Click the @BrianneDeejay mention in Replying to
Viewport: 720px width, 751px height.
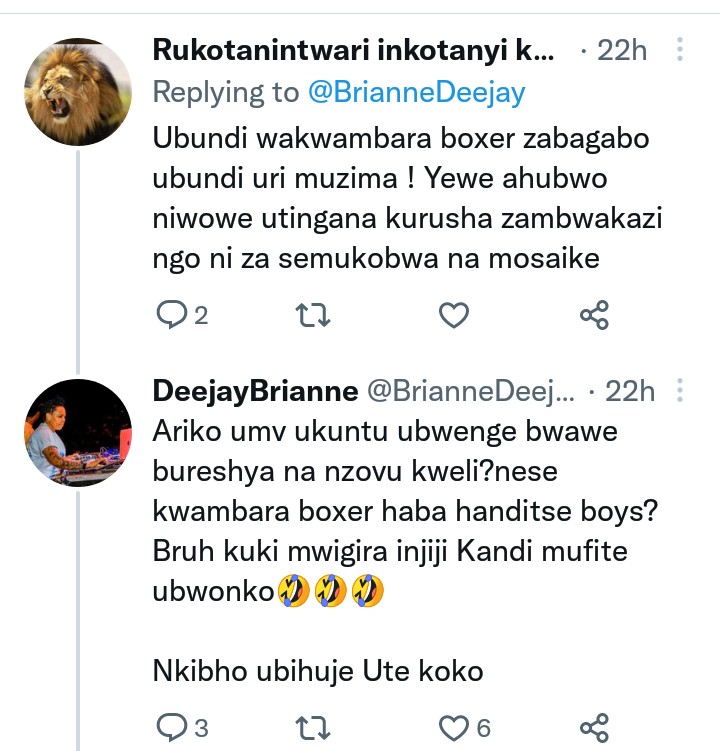coord(416,92)
